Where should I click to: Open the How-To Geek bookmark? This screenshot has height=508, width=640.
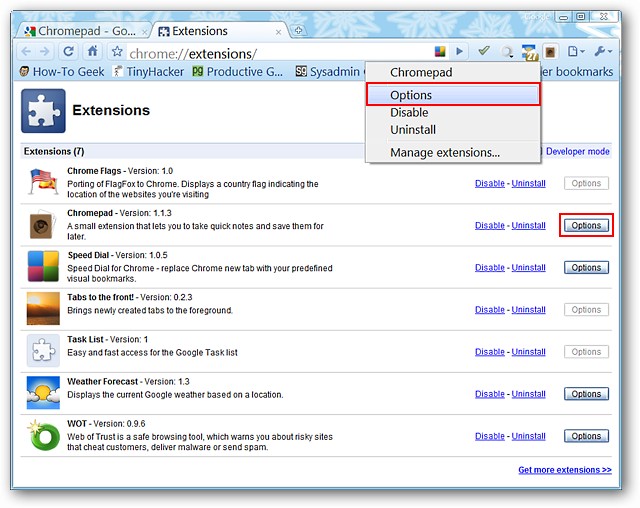[x=62, y=72]
